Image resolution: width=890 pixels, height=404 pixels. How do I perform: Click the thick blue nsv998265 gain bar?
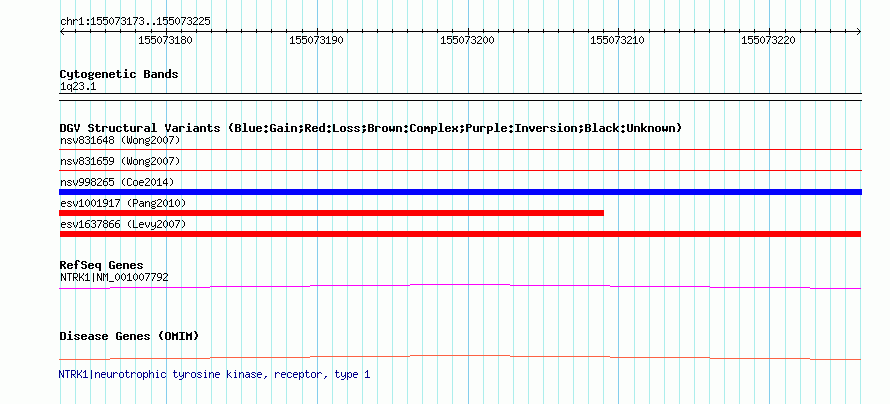click(x=460, y=192)
